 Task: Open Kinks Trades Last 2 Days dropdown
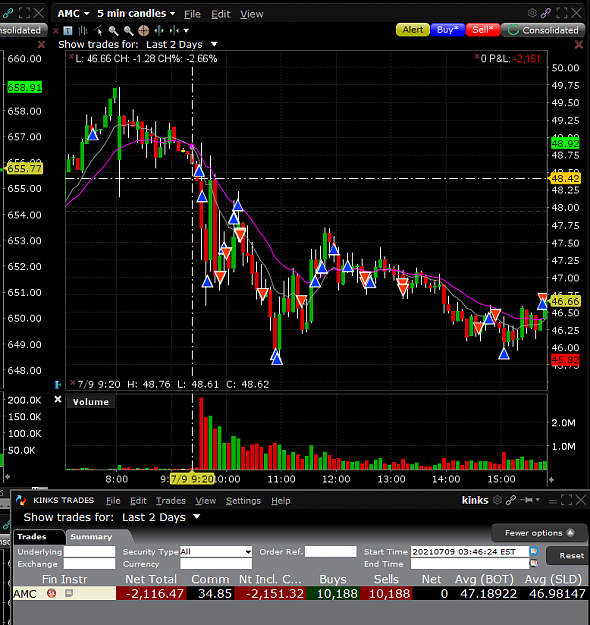tap(161, 517)
